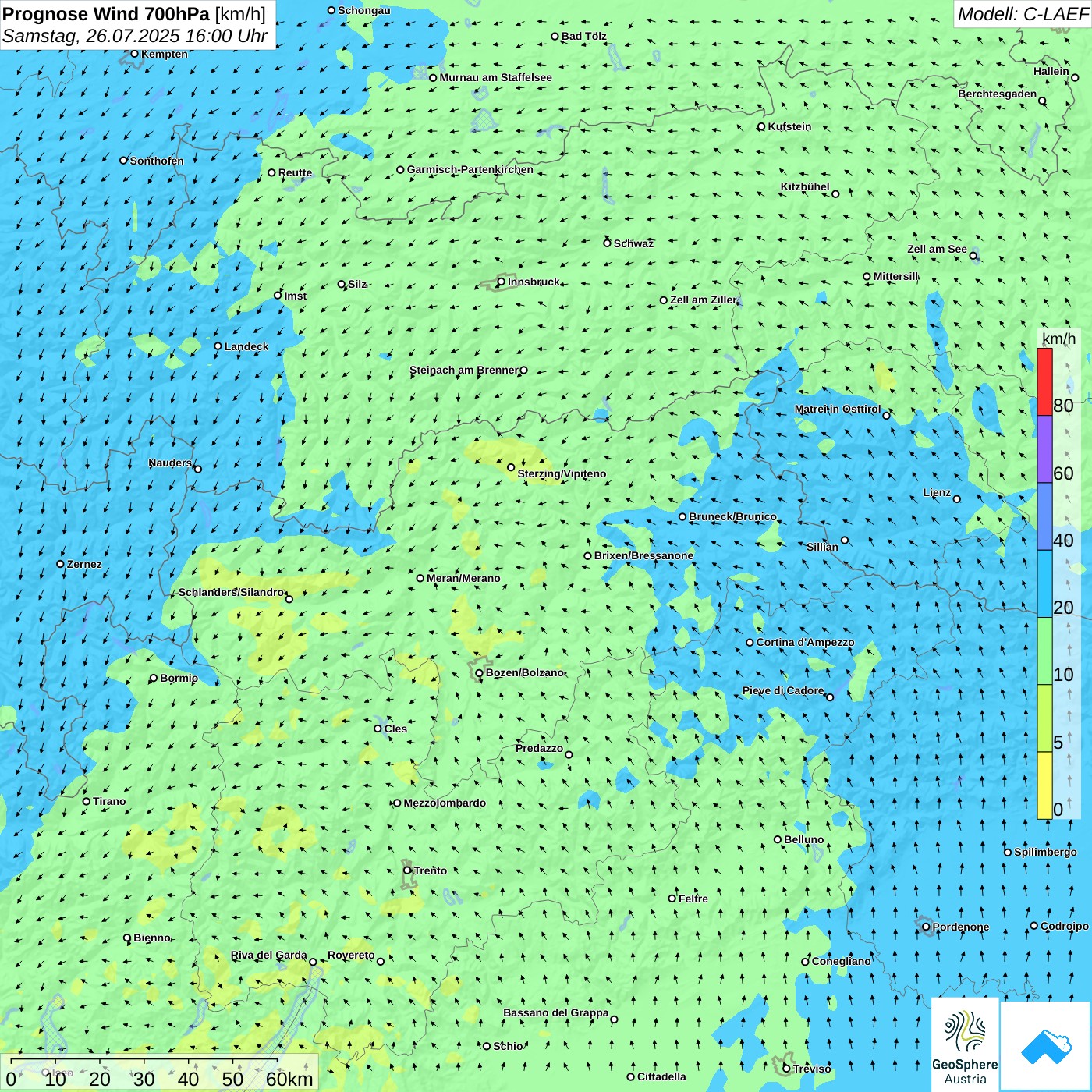Screen dimensions: 1092x1092
Task: Click the Spilimbergo label
Action: (x=1045, y=852)
